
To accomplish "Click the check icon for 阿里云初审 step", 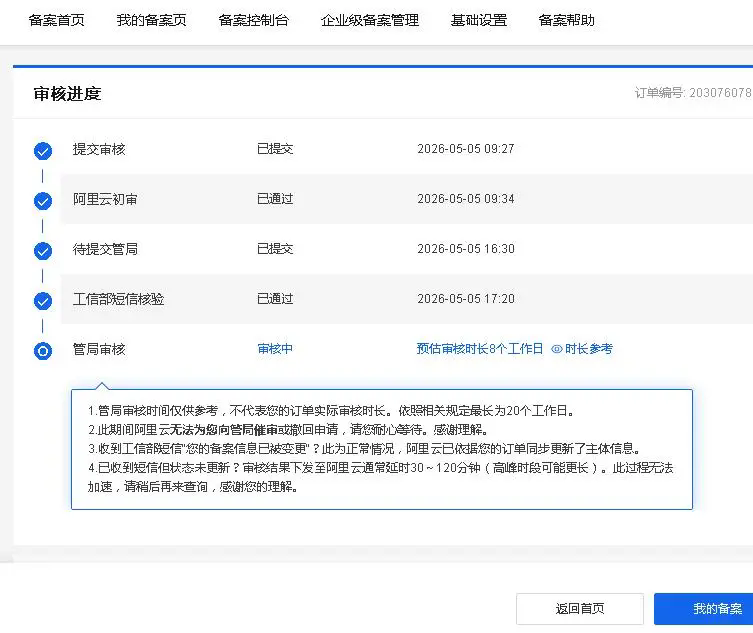I will click(x=43, y=201).
